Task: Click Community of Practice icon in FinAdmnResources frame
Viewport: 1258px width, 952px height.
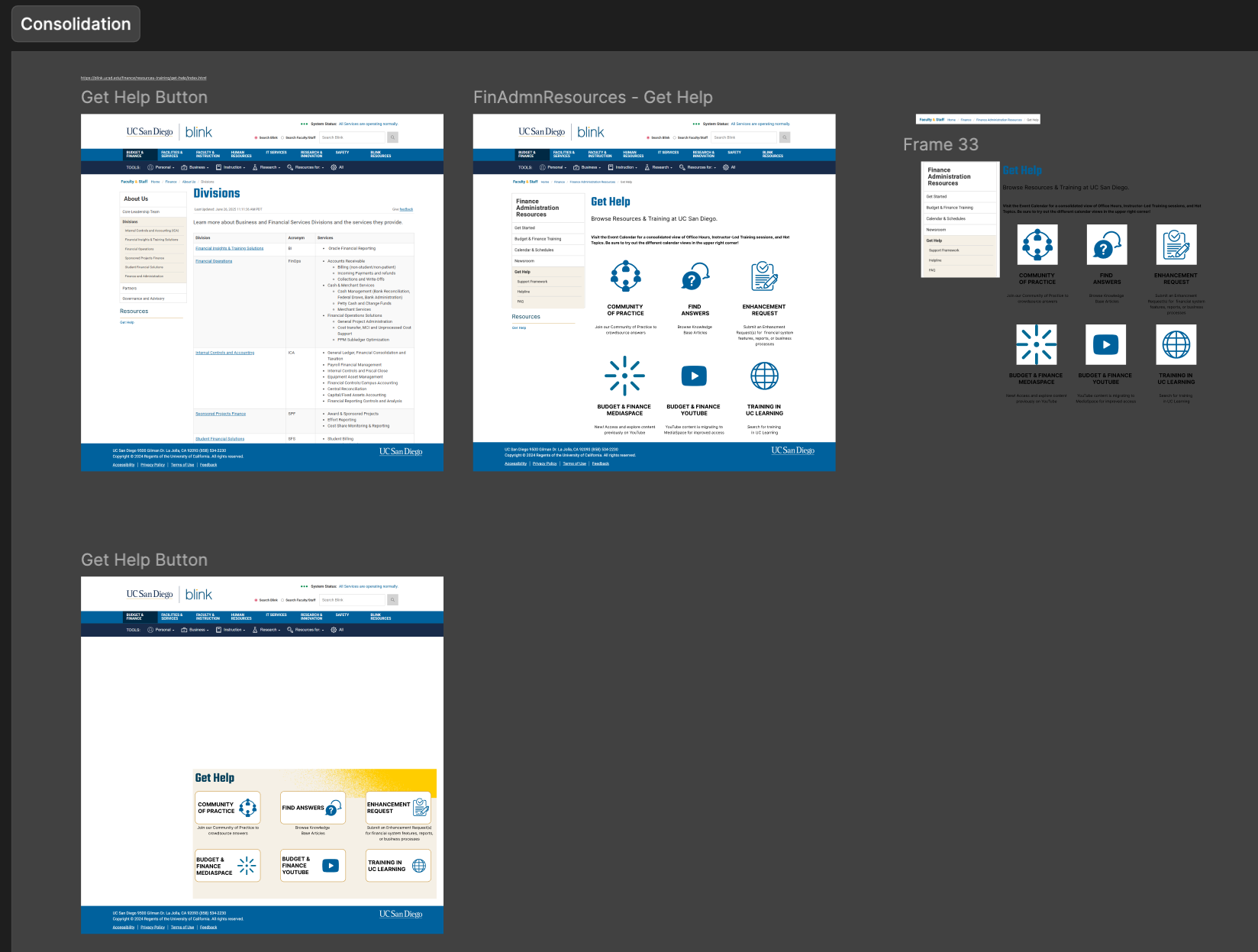Action: click(625, 276)
